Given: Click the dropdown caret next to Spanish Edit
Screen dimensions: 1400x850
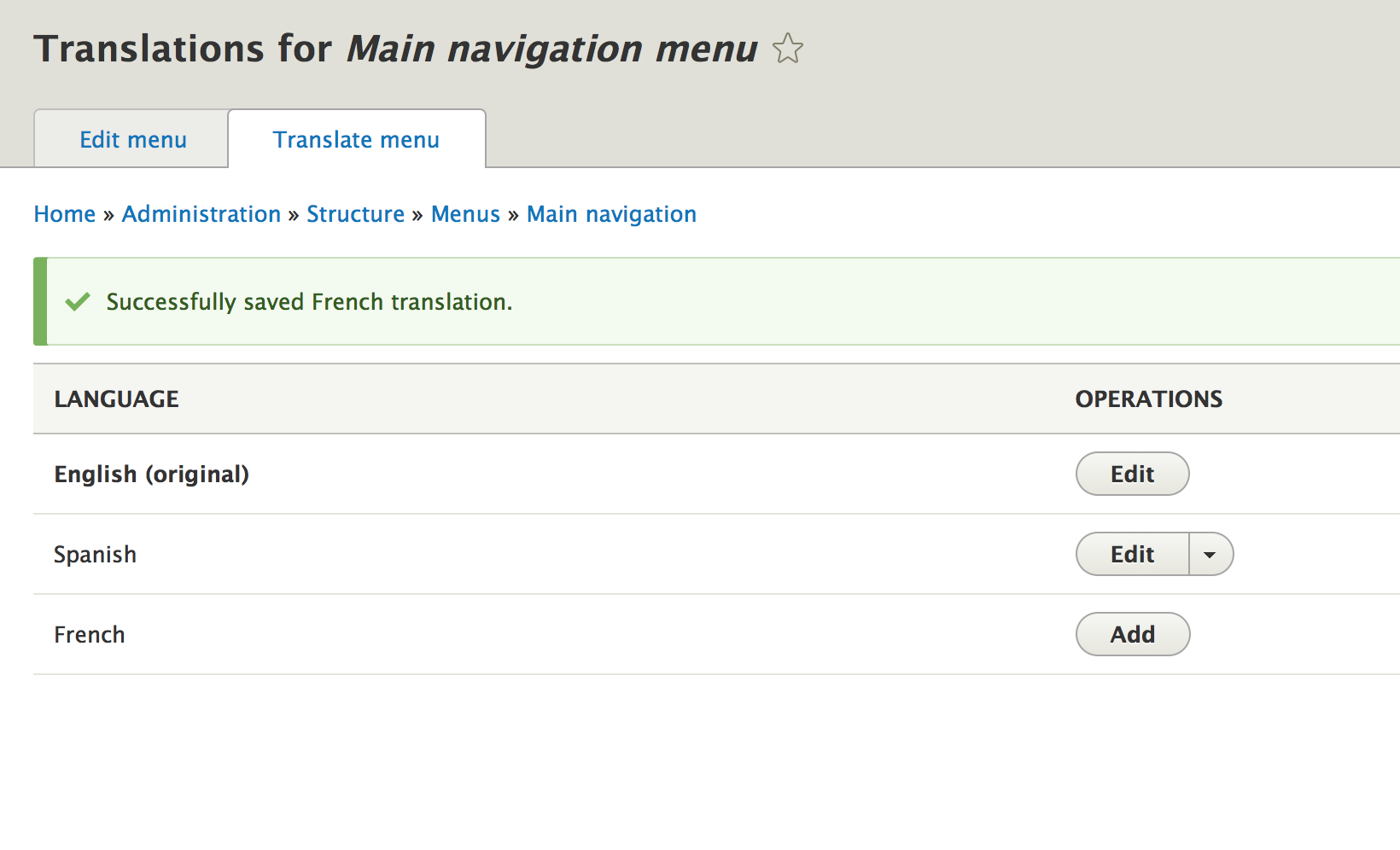Looking at the screenshot, I should (x=1210, y=554).
